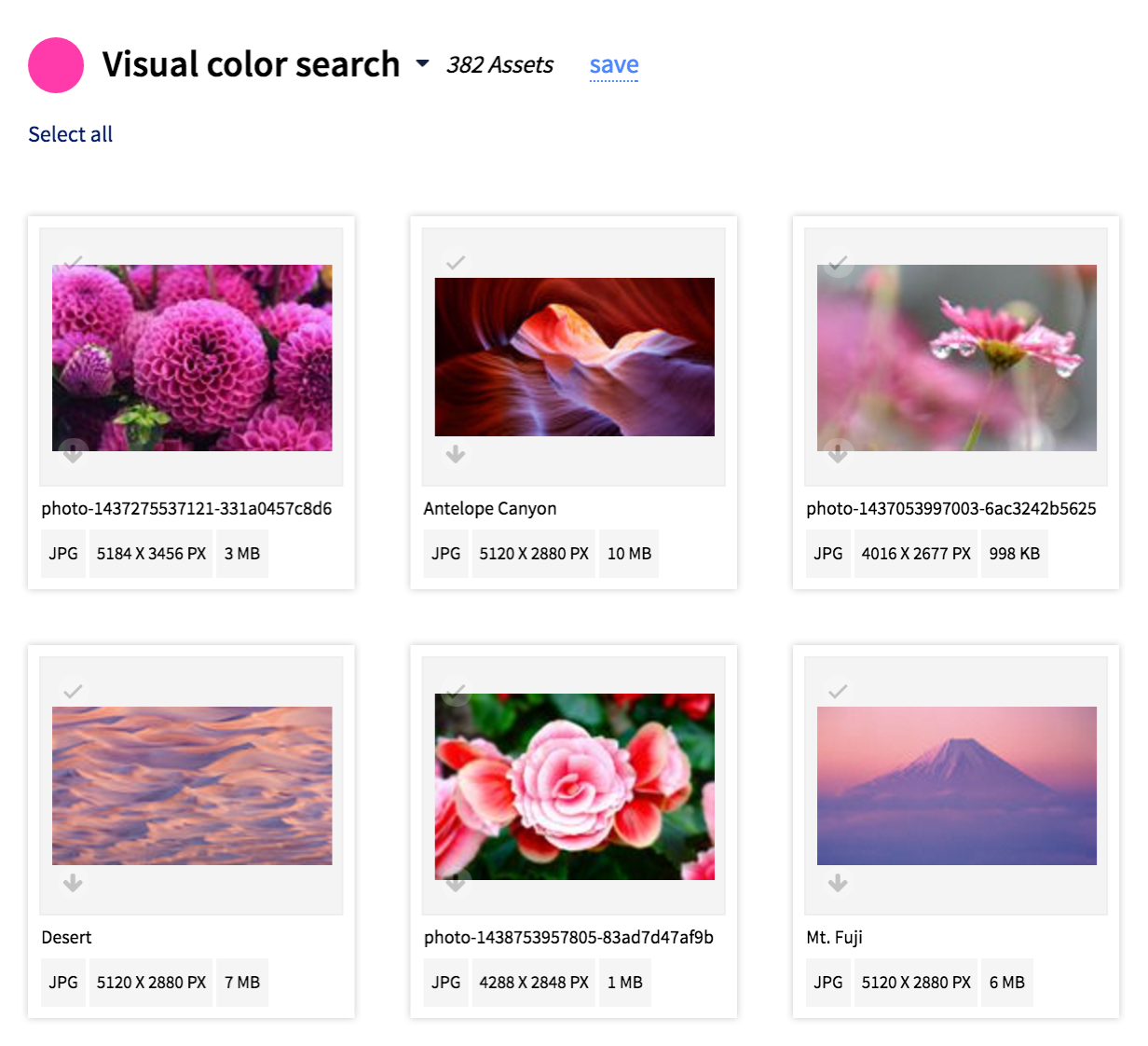This screenshot has width=1148, height=1046.
Task: Open the Mt. Fuji thumbnail
Action: tap(957, 786)
